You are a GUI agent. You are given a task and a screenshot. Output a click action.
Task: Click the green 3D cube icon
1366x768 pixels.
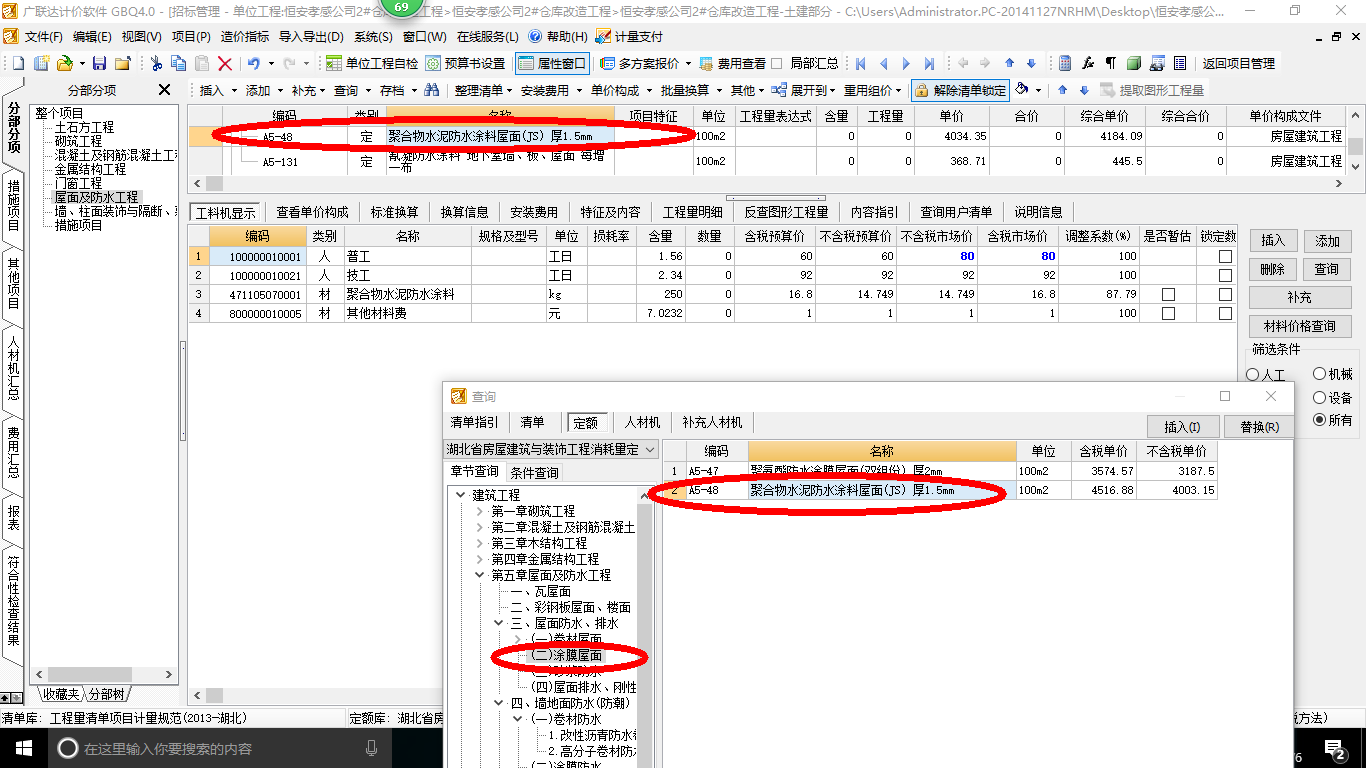1134,63
